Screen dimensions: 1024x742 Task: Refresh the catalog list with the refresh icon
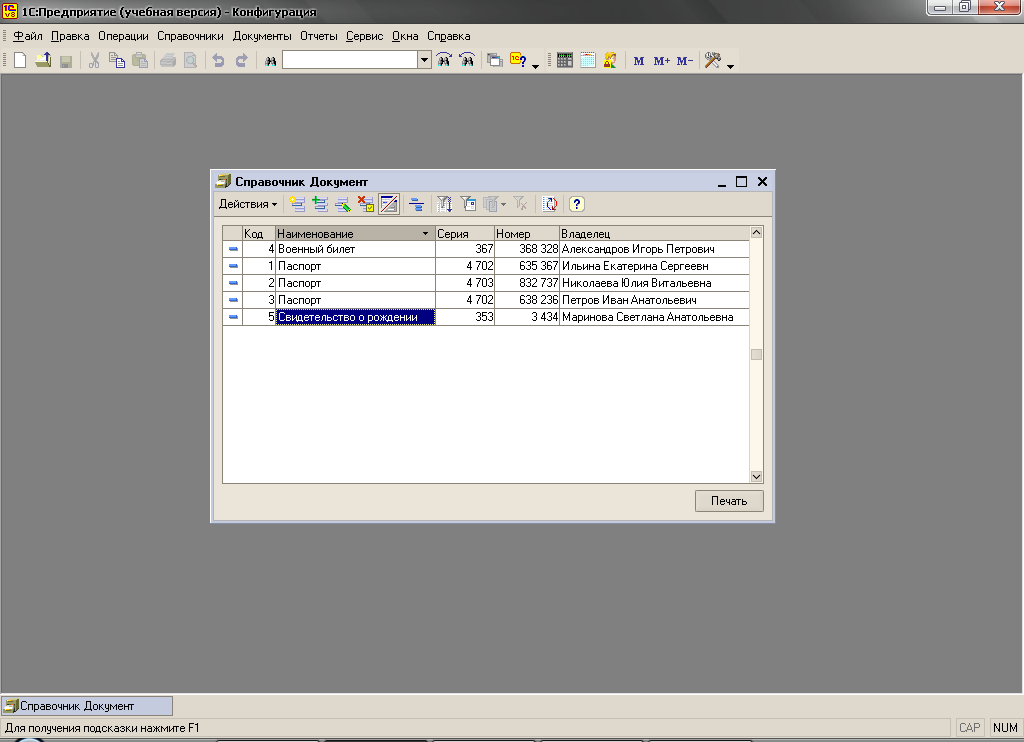[x=550, y=204]
